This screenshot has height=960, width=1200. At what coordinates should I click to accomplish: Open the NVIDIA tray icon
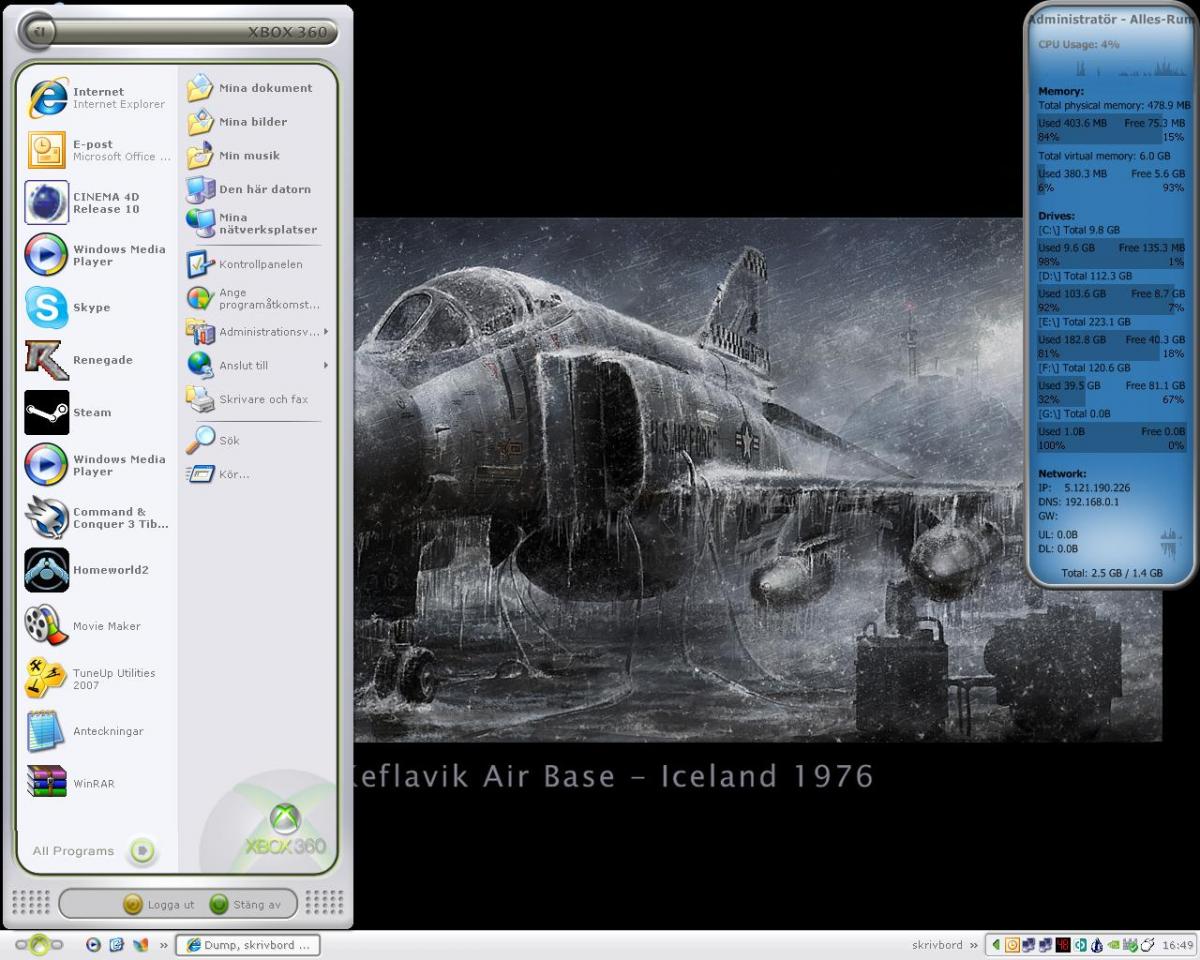pyautogui.click(x=1114, y=944)
